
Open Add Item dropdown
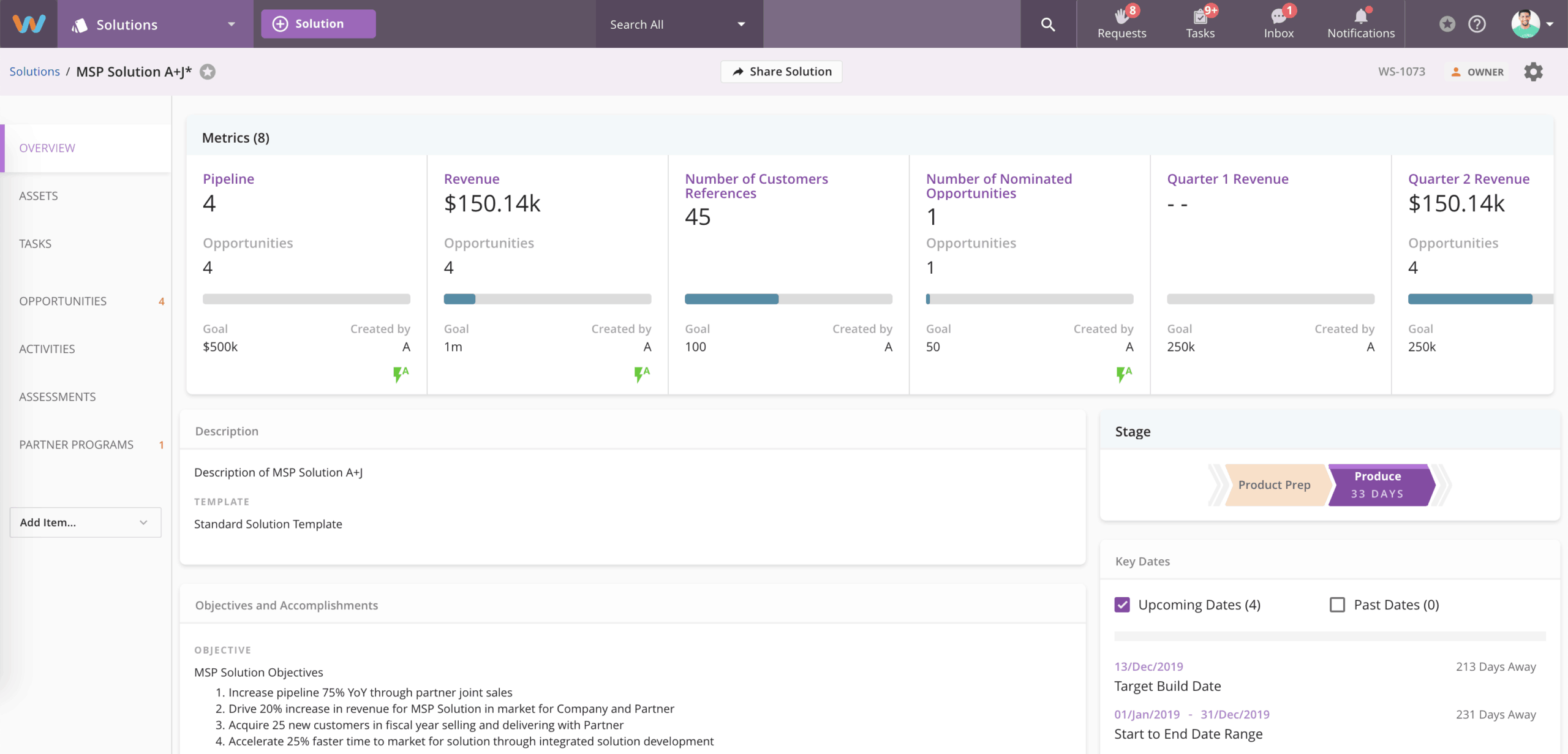coord(85,522)
